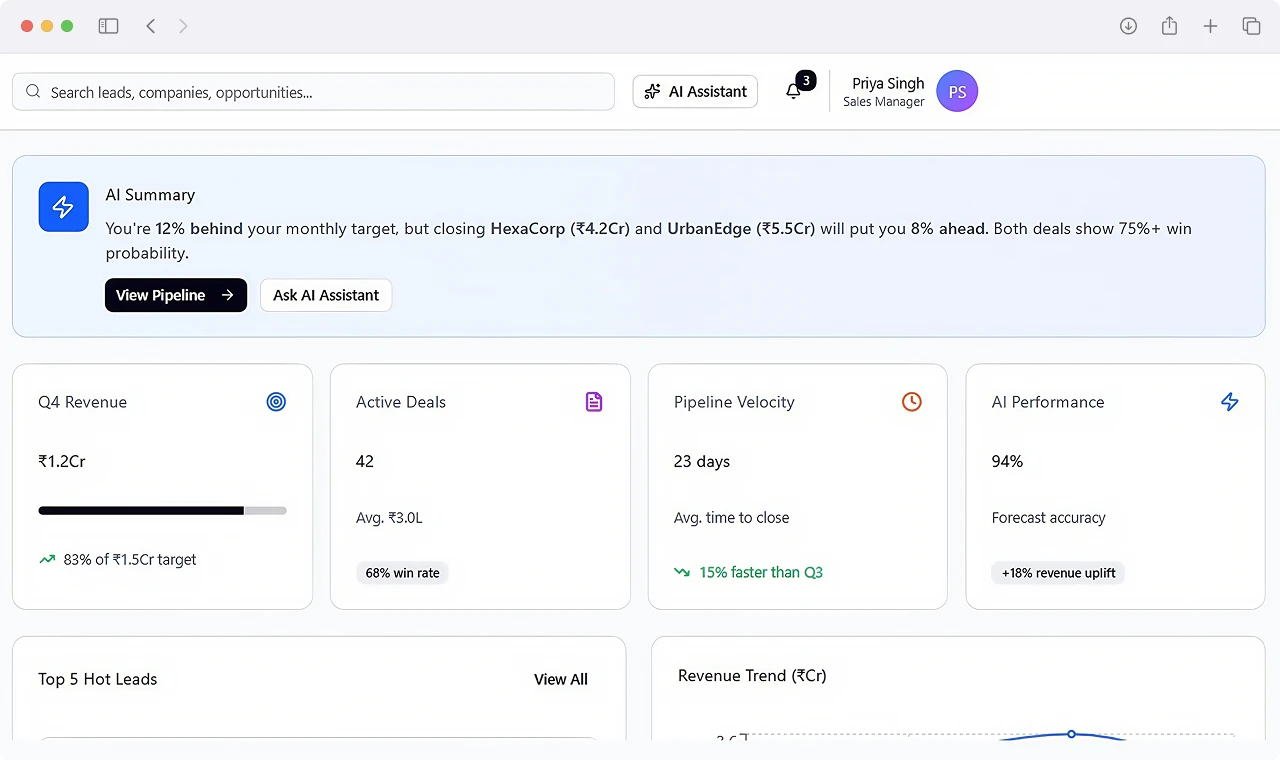
Task: Click the Q4 Revenue progress bar
Action: pyautogui.click(x=162, y=511)
